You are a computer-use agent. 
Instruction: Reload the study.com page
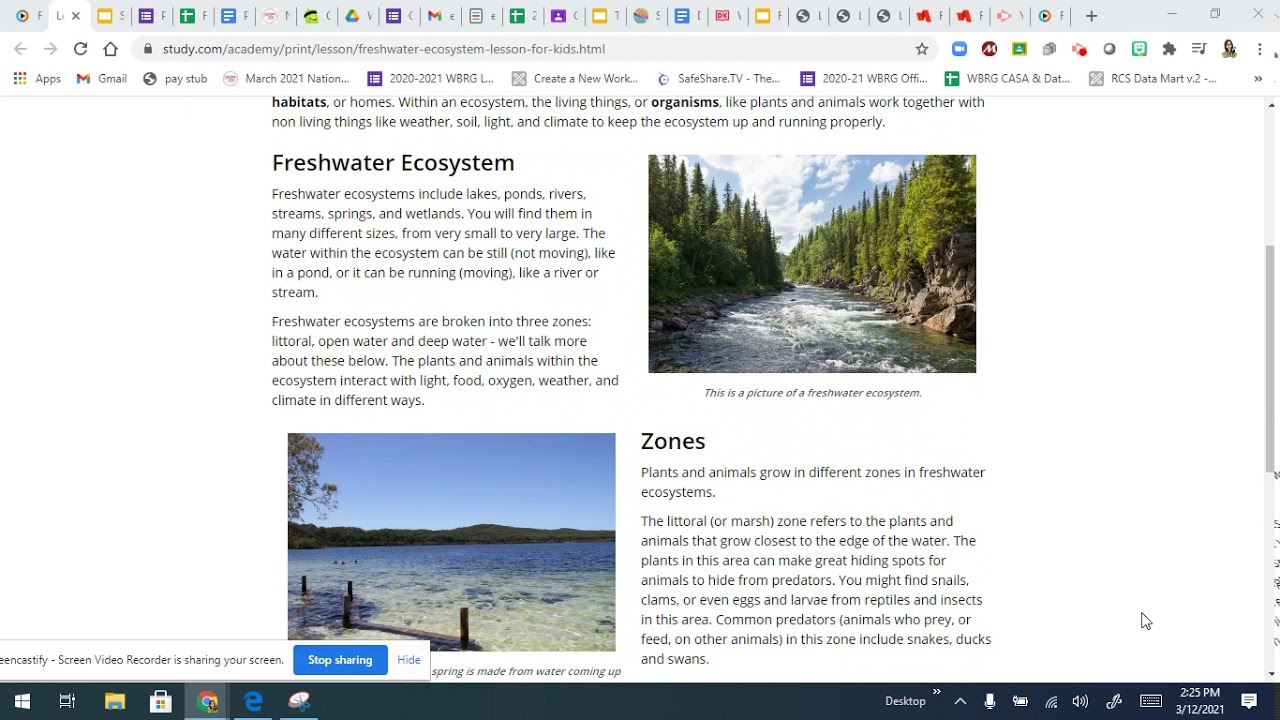(x=80, y=49)
